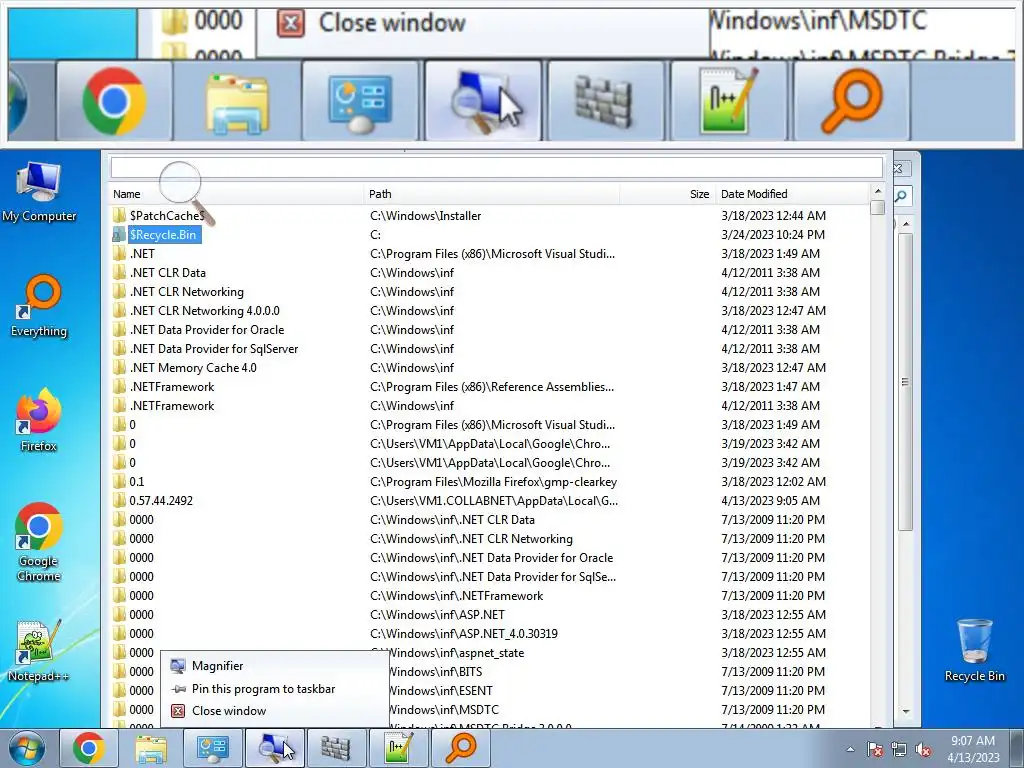
Task: Click the Magnifier taskbar button
Action: coord(274,748)
